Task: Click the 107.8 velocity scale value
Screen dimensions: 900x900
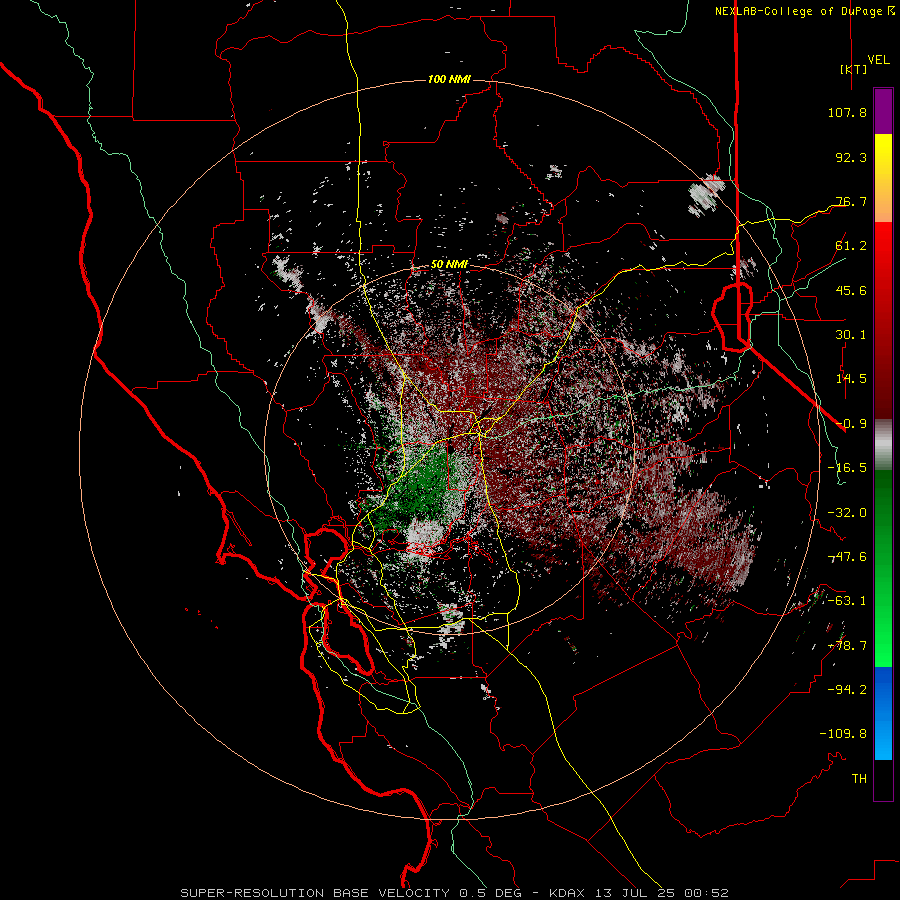Action: [847, 112]
